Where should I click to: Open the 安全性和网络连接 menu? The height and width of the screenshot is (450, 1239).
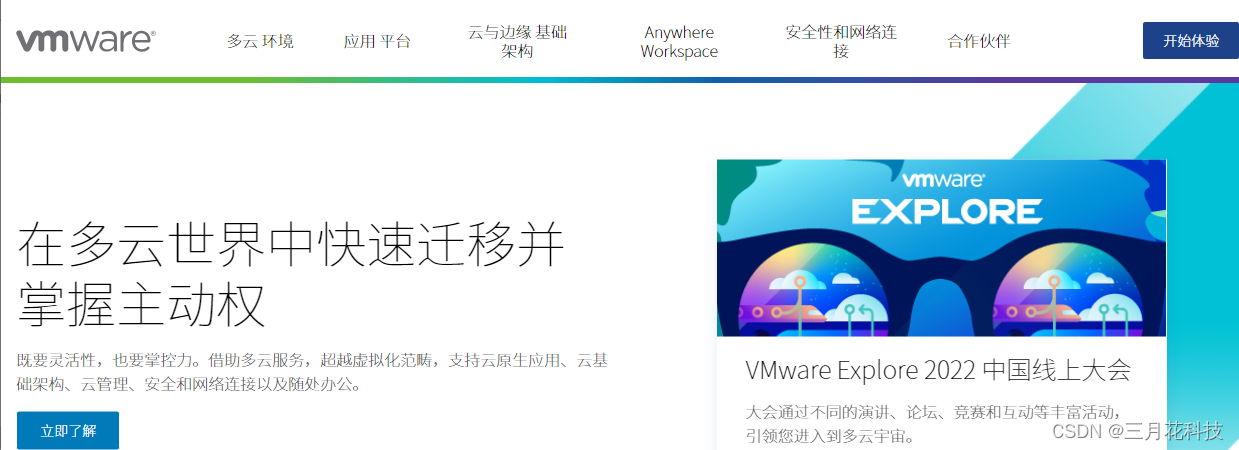click(841, 41)
